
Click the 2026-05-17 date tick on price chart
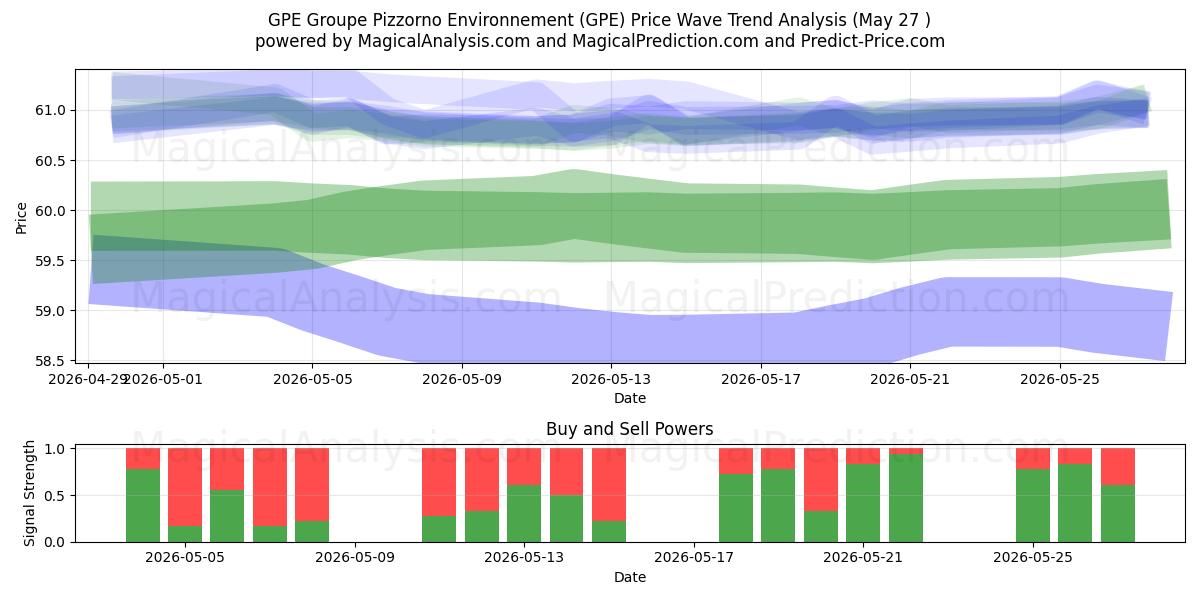[761, 379]
